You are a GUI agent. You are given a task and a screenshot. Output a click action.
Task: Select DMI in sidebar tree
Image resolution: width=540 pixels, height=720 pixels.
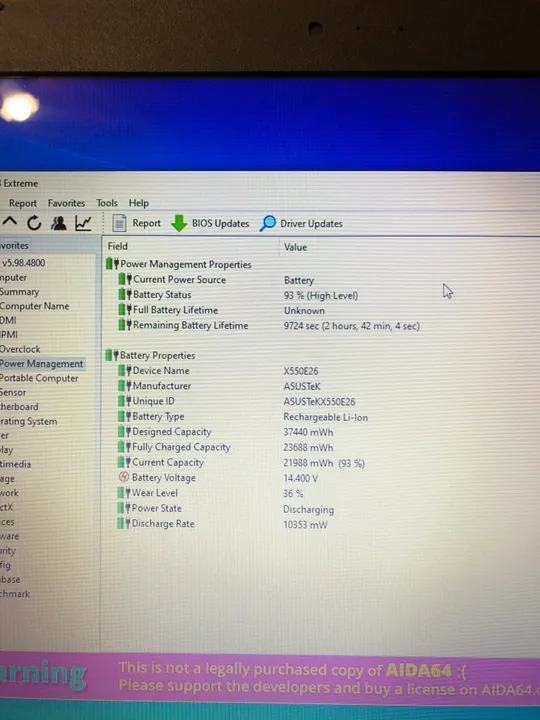(x=8, y=320)
